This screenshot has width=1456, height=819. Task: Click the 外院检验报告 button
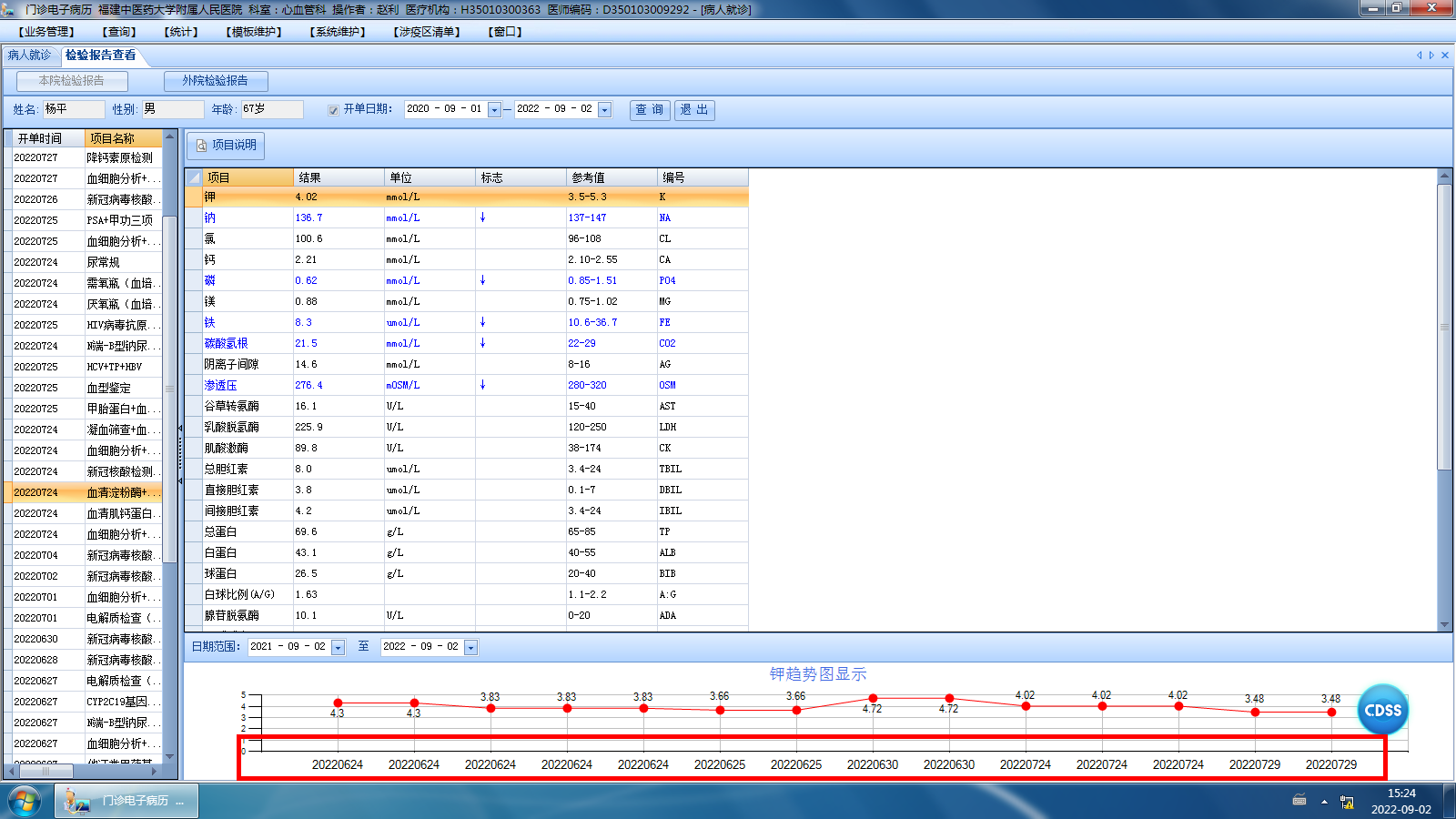point(216,81)
